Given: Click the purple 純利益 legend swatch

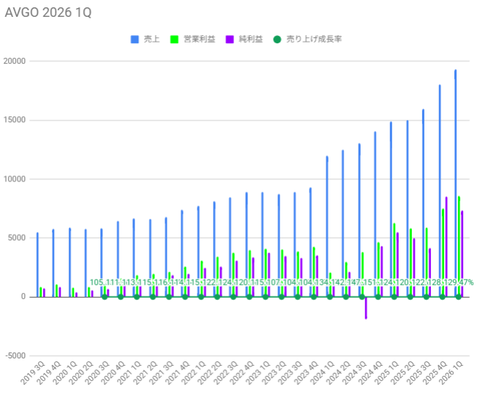Looking at the screenshot, I should tap(230, 39).
